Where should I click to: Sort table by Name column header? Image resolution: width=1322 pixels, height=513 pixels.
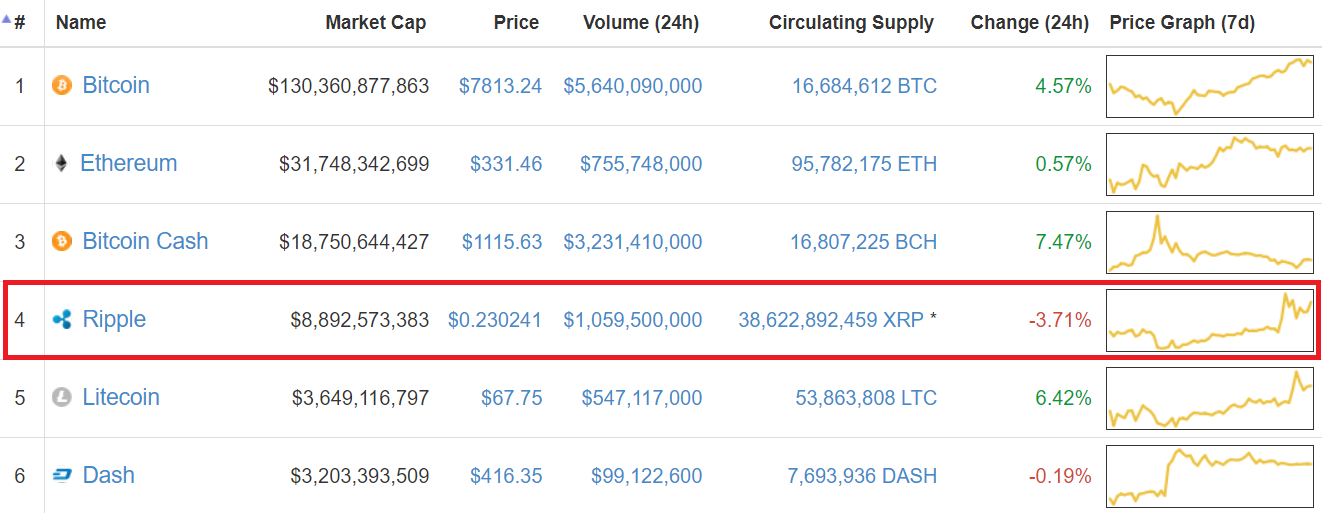(81, 22)
